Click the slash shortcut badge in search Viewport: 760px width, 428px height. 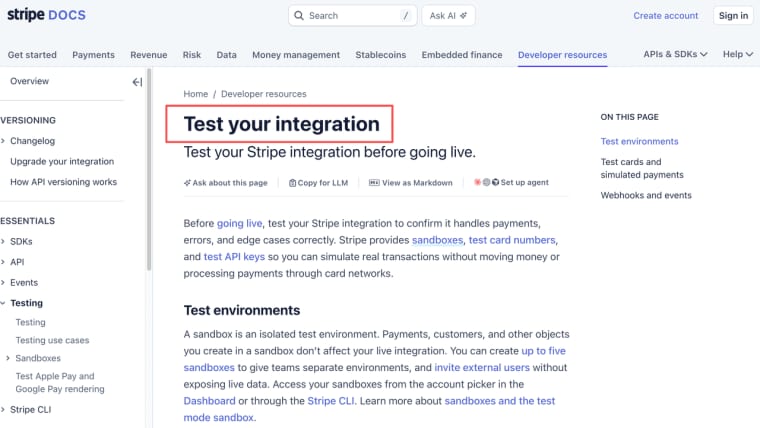click(x=406, y=16)
